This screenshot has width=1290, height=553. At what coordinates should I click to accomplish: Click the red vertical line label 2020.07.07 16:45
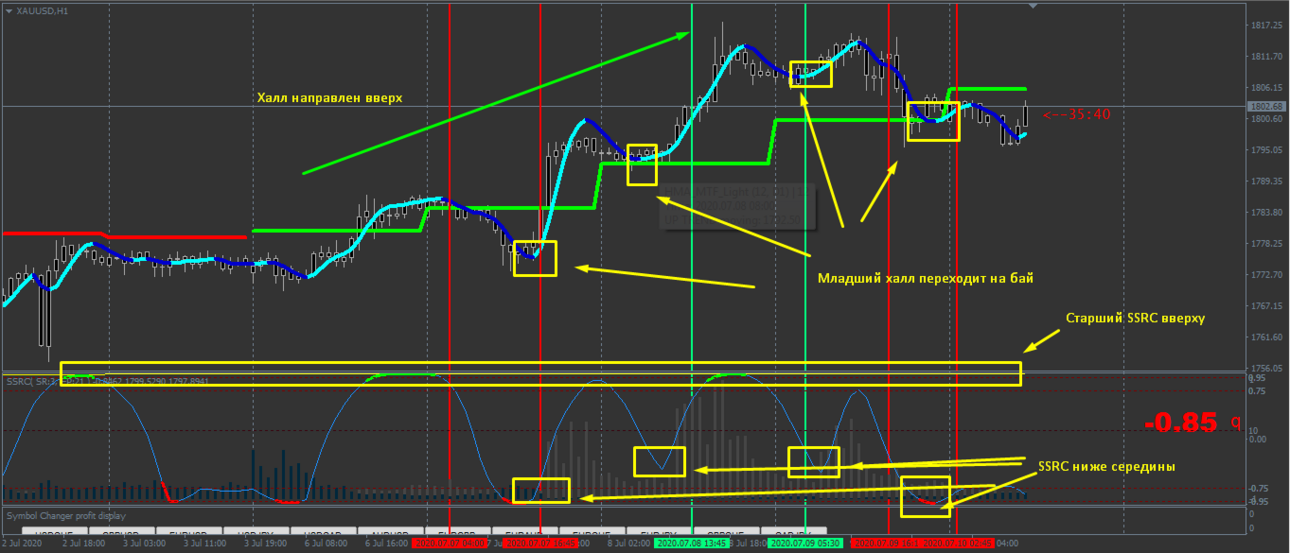pos(540,543)
